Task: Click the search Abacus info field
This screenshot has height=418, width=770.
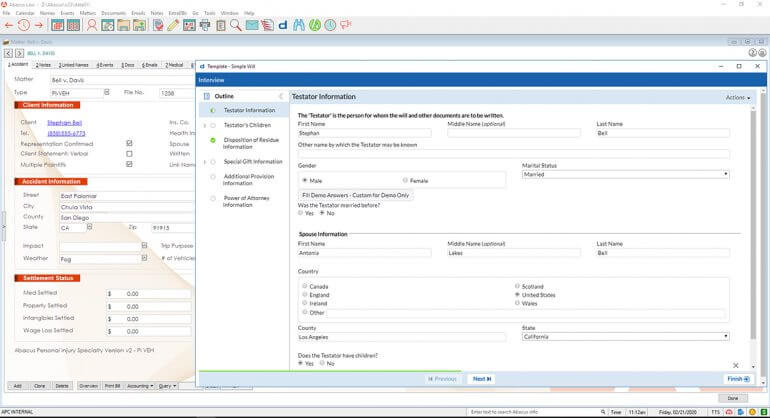Action: coord(533,412)
